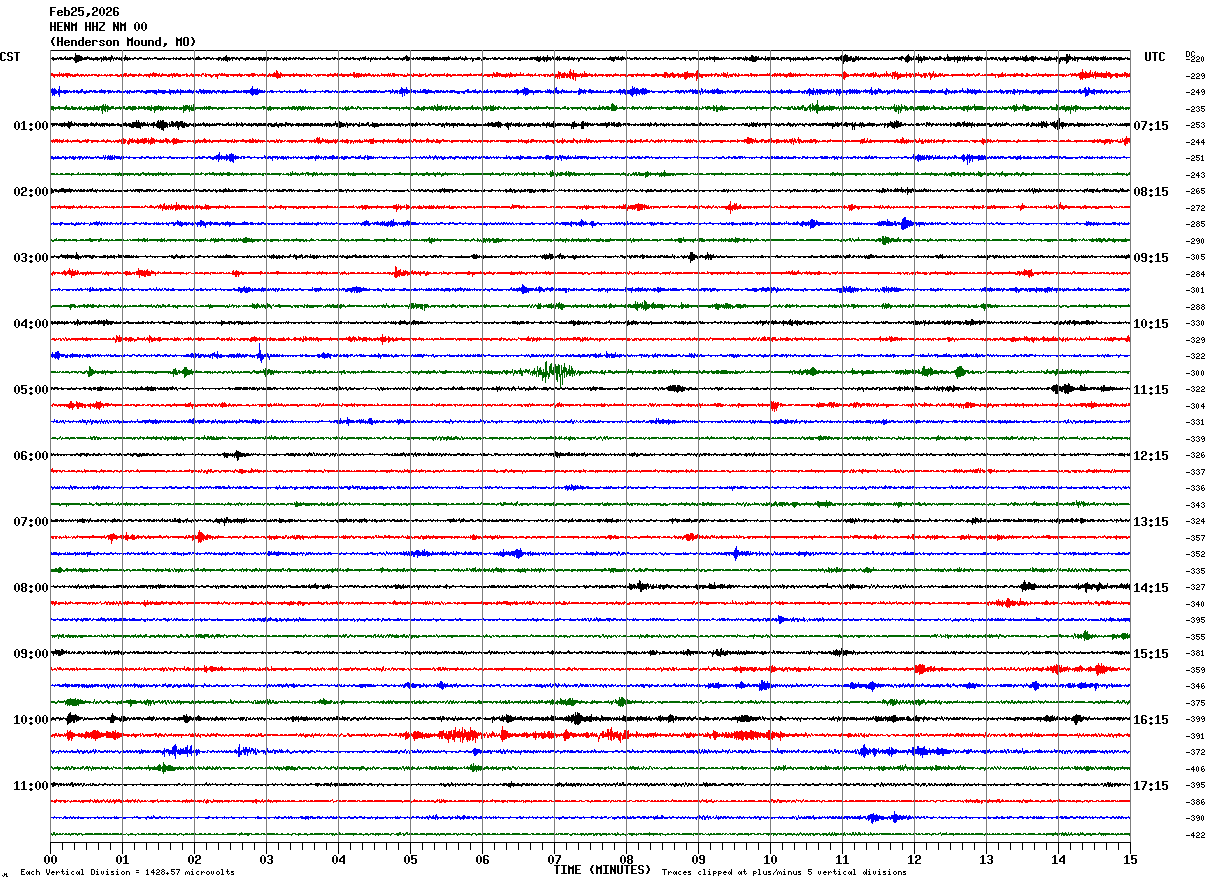
Task: Click the 14:15 UTC time label
Action: (1151, 588)
